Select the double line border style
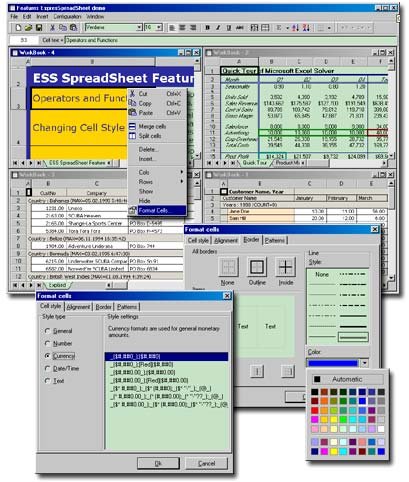This screenshot has height=482, width=409. pyautogui.click(x=353, y=337)
